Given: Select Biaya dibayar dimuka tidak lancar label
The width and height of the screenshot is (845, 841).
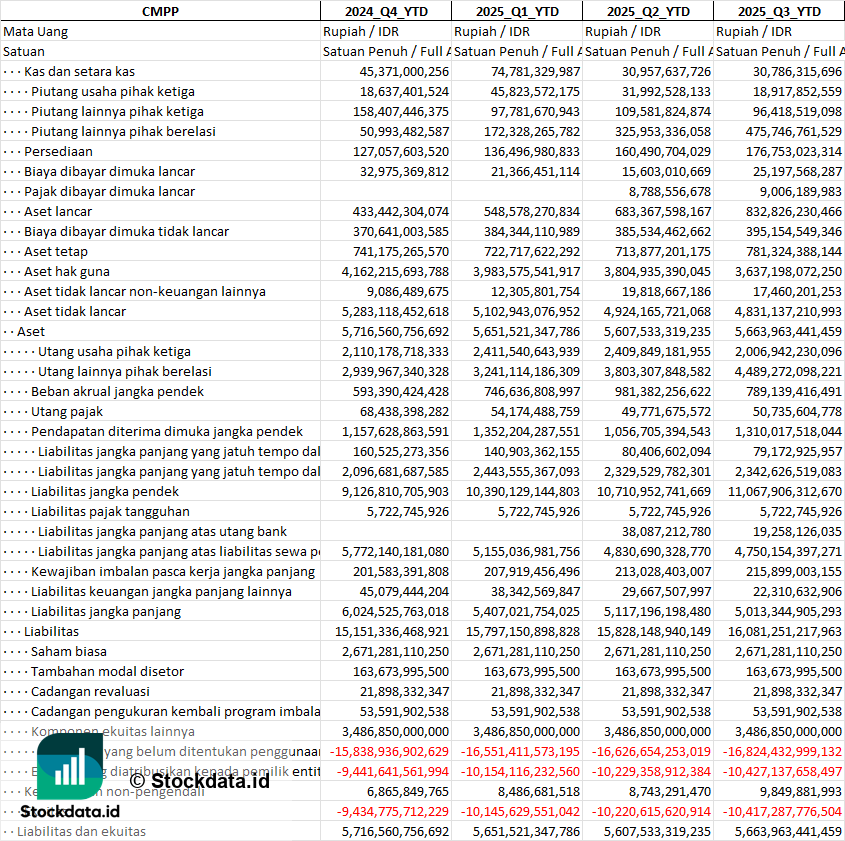Looking at the screenshot, I should coord(127,231).
